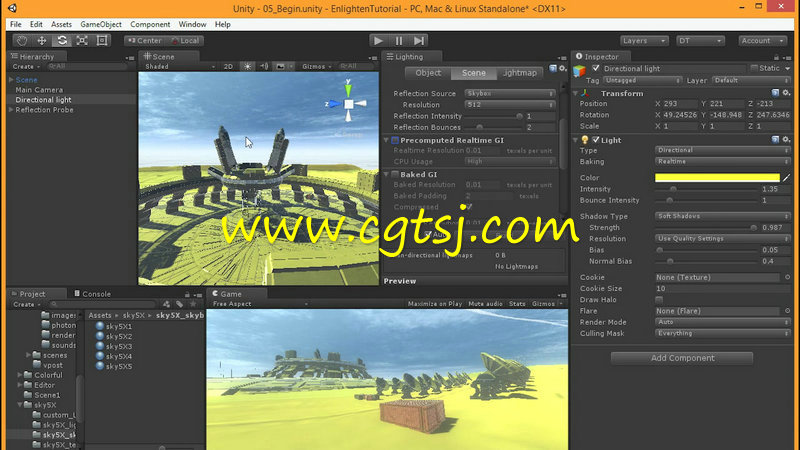Open Shadow Type dropdown
This screenshot has height=450, width=800.
(x=722, y=216)
